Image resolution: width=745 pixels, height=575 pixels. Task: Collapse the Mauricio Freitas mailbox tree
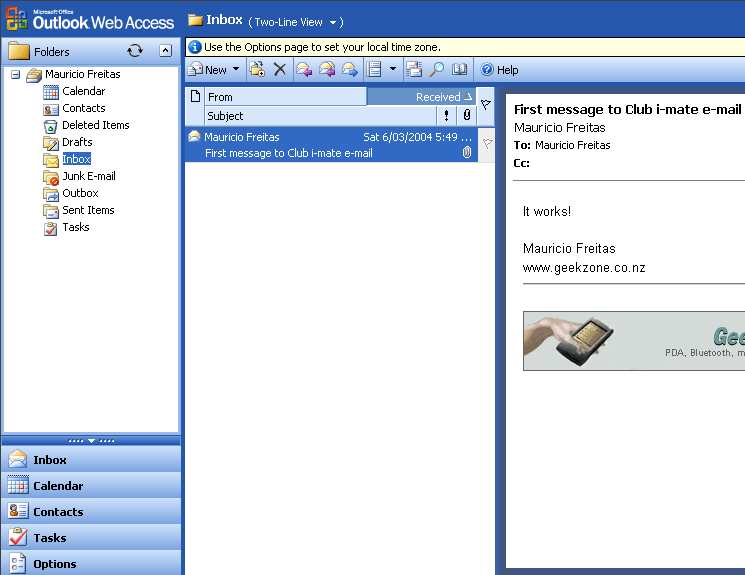[x=16, y=75]
